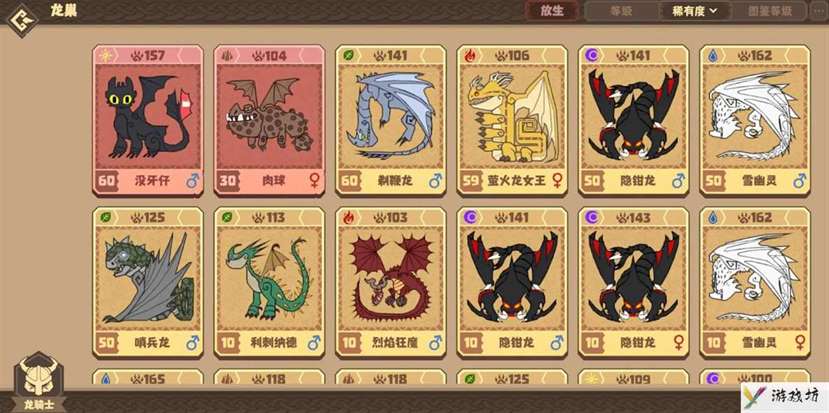
Task: Click the paw icon on 哨兵龙 card
Action: tap(137, 217)
